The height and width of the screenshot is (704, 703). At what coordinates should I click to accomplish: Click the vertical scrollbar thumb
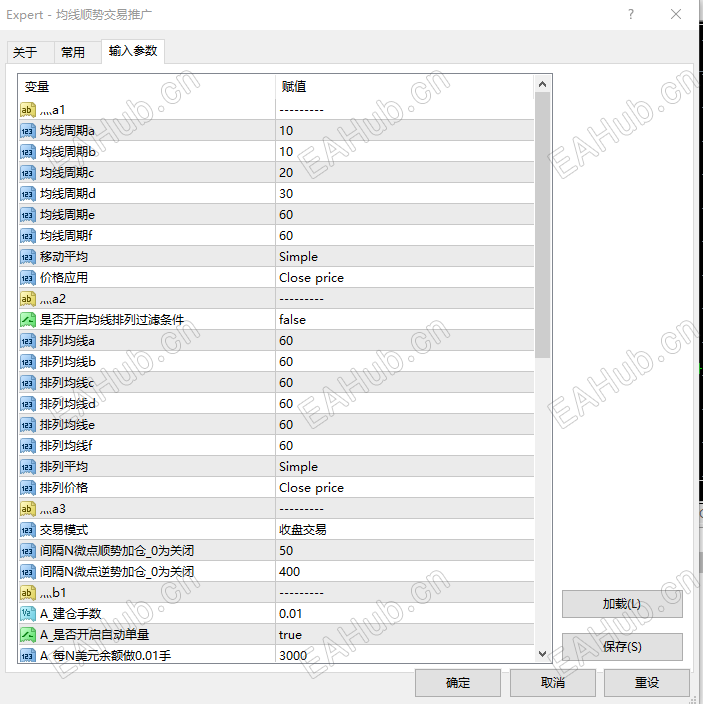542,225
